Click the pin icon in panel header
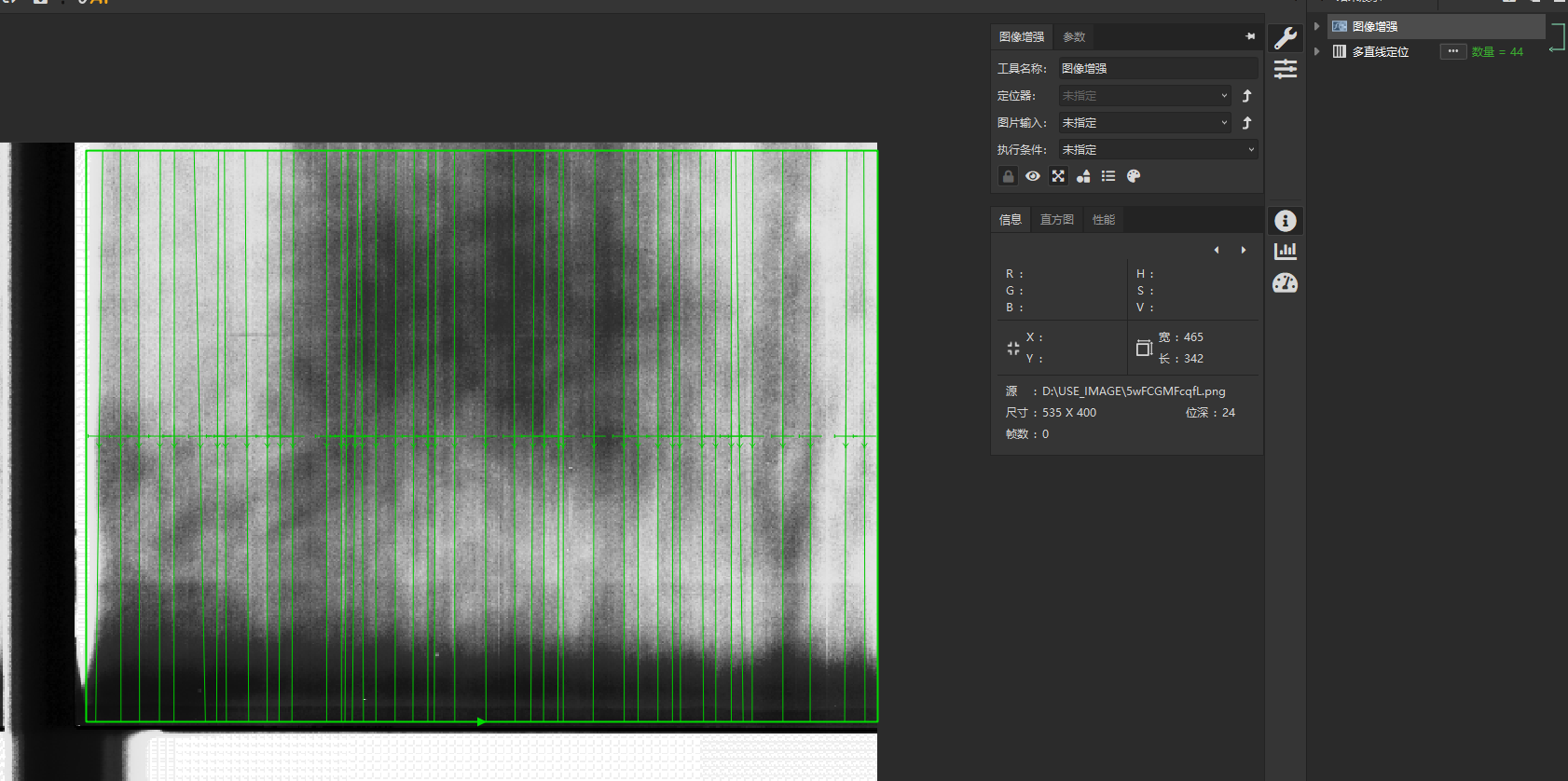The height and width of the screenshot is (781, 1568). [1250, 36]
